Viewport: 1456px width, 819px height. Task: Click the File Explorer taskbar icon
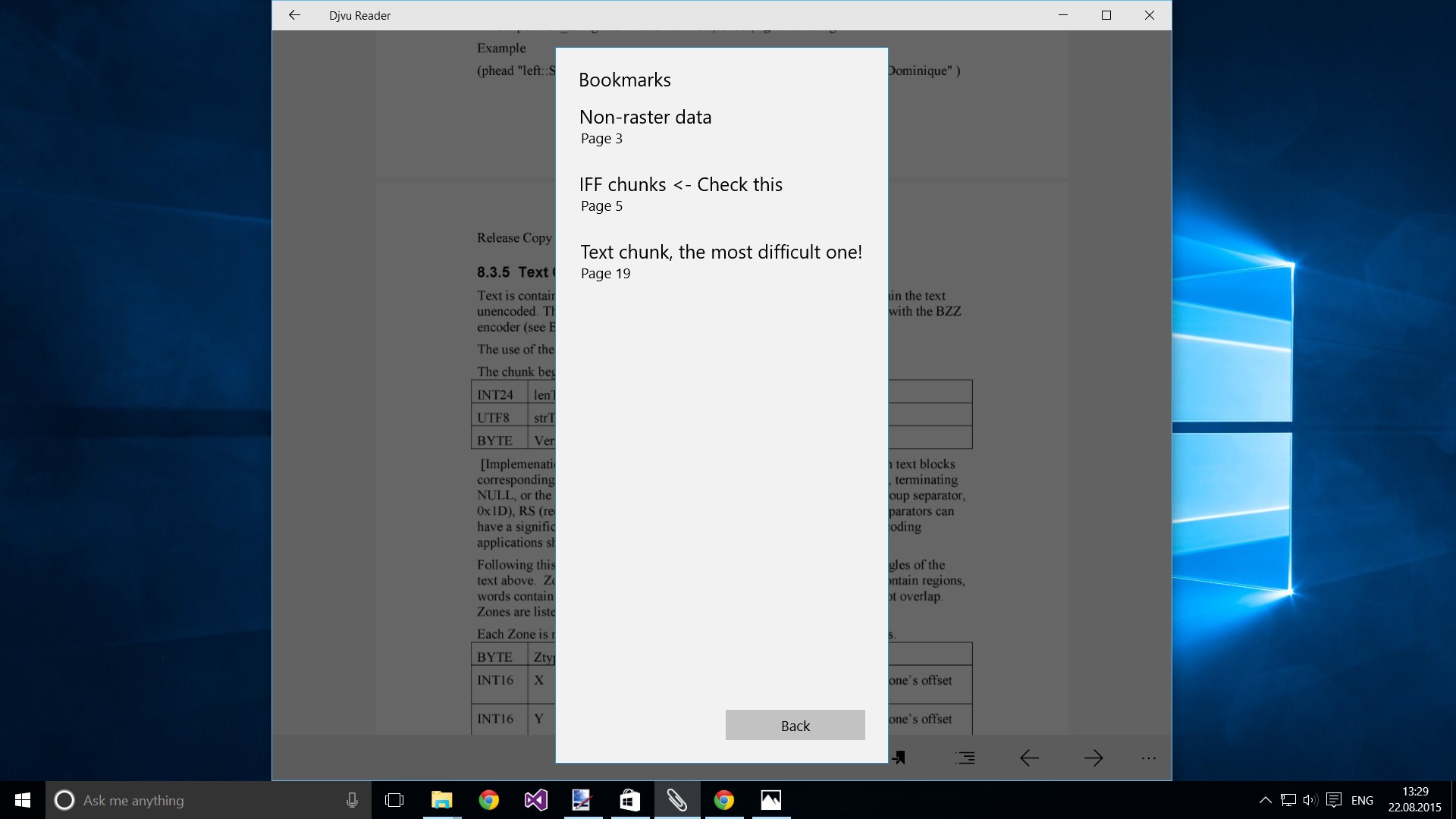441,800
